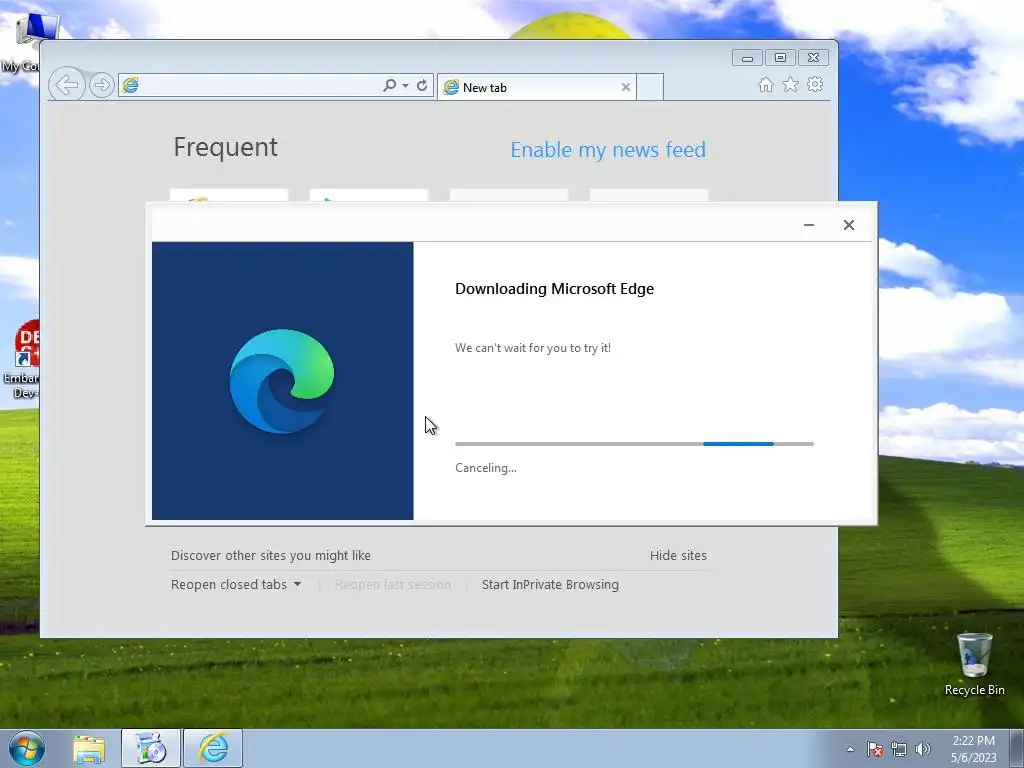Screen dimensions: 1024x768
Task: Close the Downloading Microsoft Edge dialog
Action: point(848,225)
